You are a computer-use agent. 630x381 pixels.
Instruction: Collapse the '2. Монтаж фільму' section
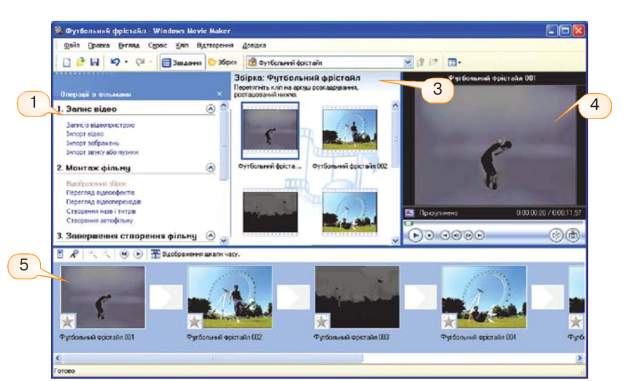pos(211,168)
